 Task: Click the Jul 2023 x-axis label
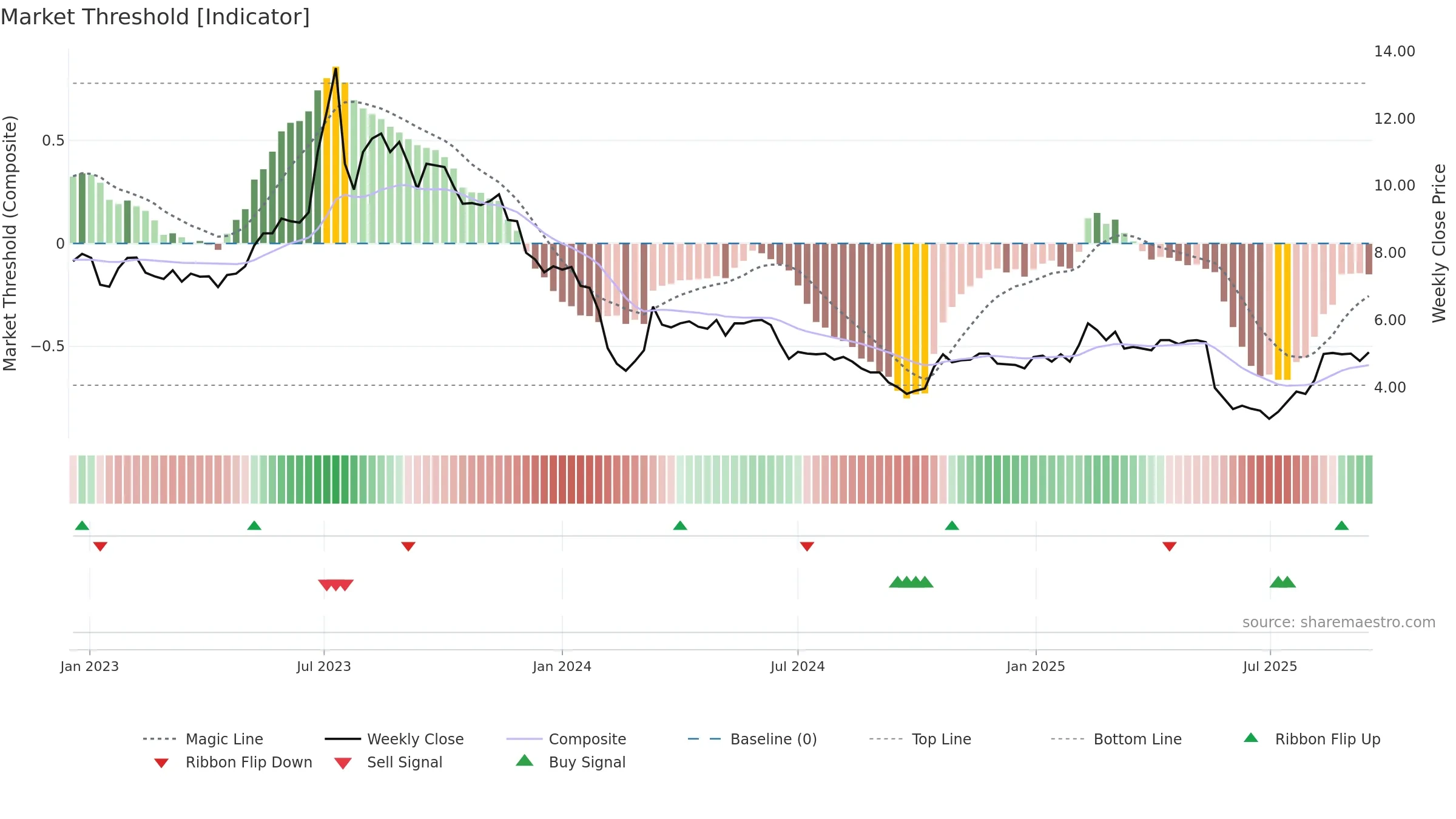click(x=324, y=666)
